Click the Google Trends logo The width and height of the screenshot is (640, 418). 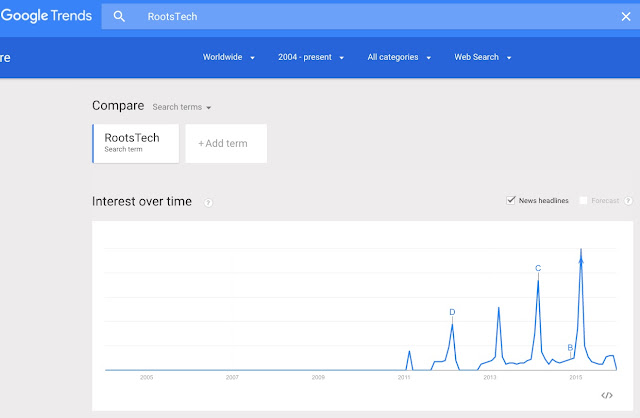tap(47, 16)
